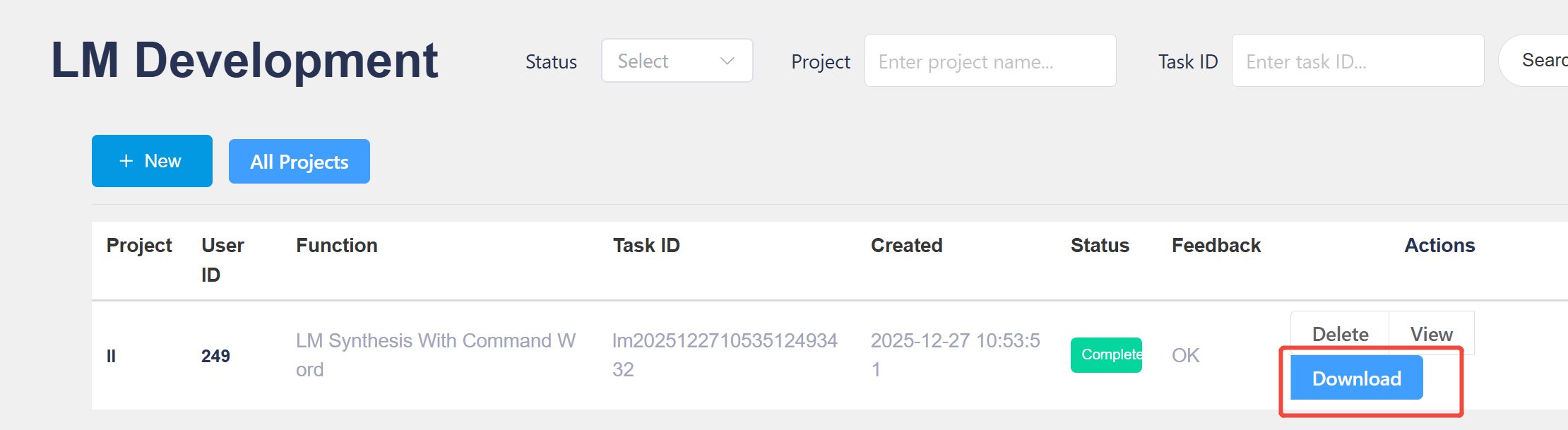Click into the Task ID input field

pos(1357,61)
